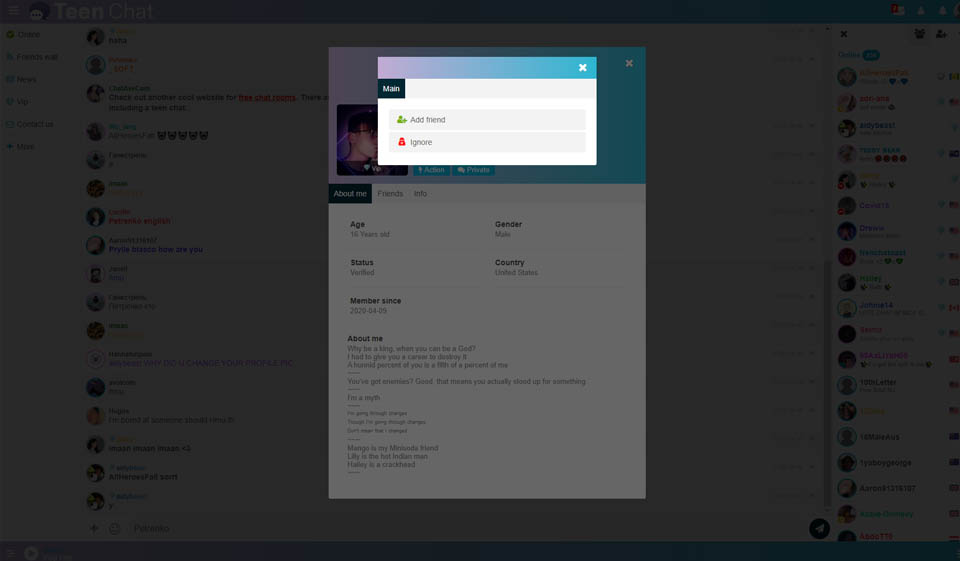960x561 pixels.
Task: Click the send message paper plane icon
Action: pyautogui.click(x=819, y=528)
